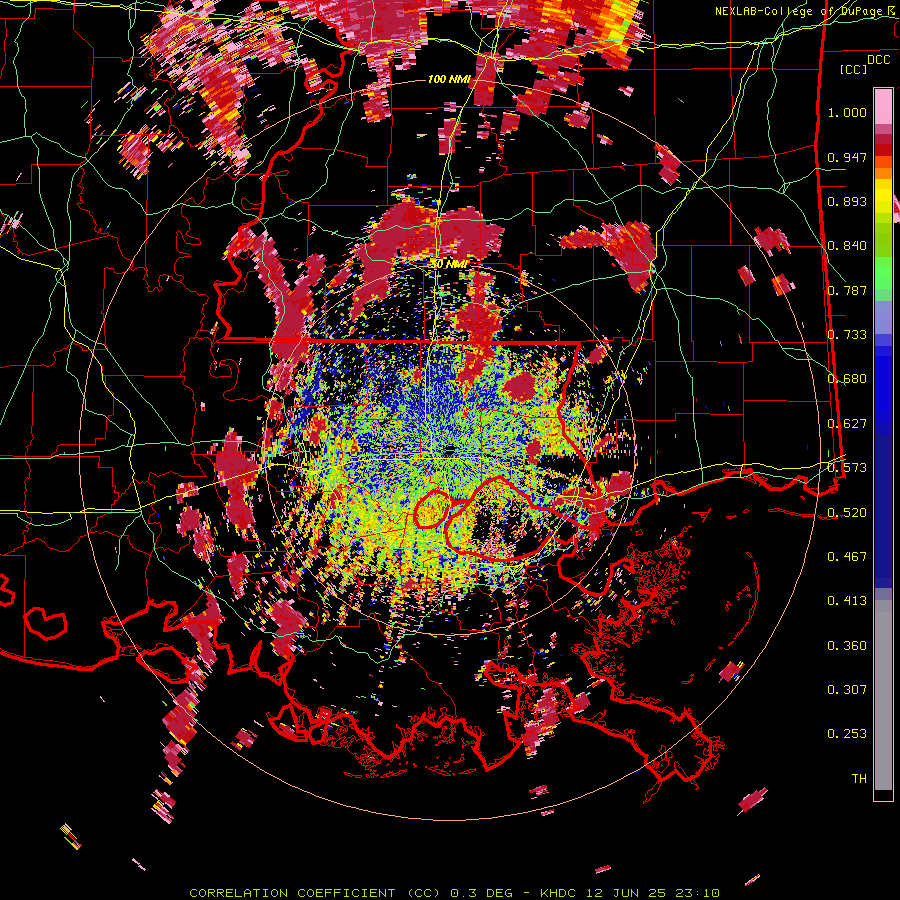
Task: Click the 0.467 color scale label
Action: tap(847, 557)
